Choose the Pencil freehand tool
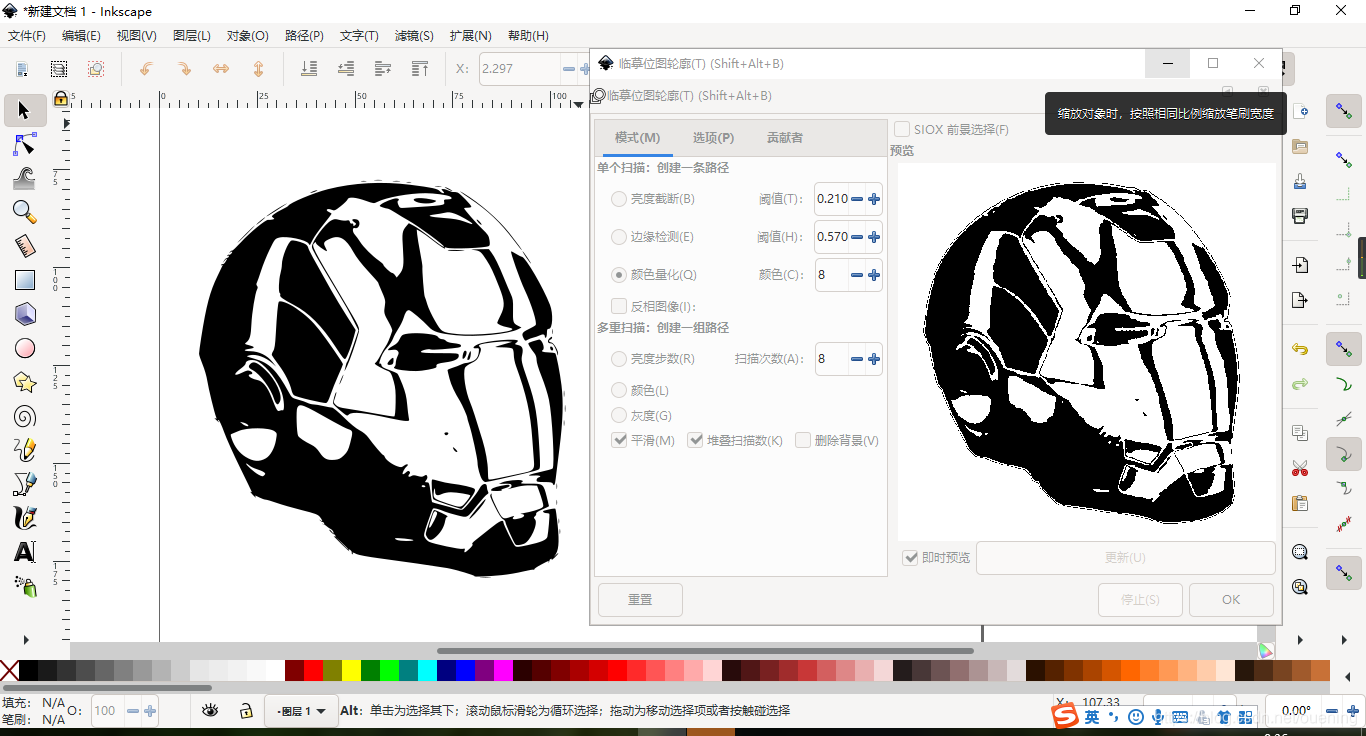1366x736 pixels. [25, 450]
